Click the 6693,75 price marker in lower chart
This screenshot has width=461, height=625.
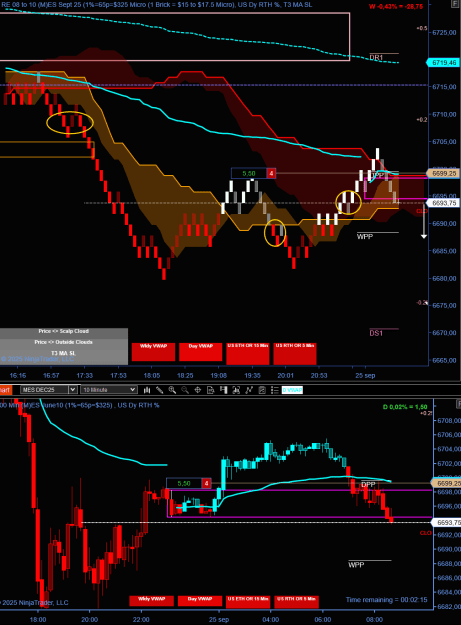pyautogui.click(x=446, y=522)
